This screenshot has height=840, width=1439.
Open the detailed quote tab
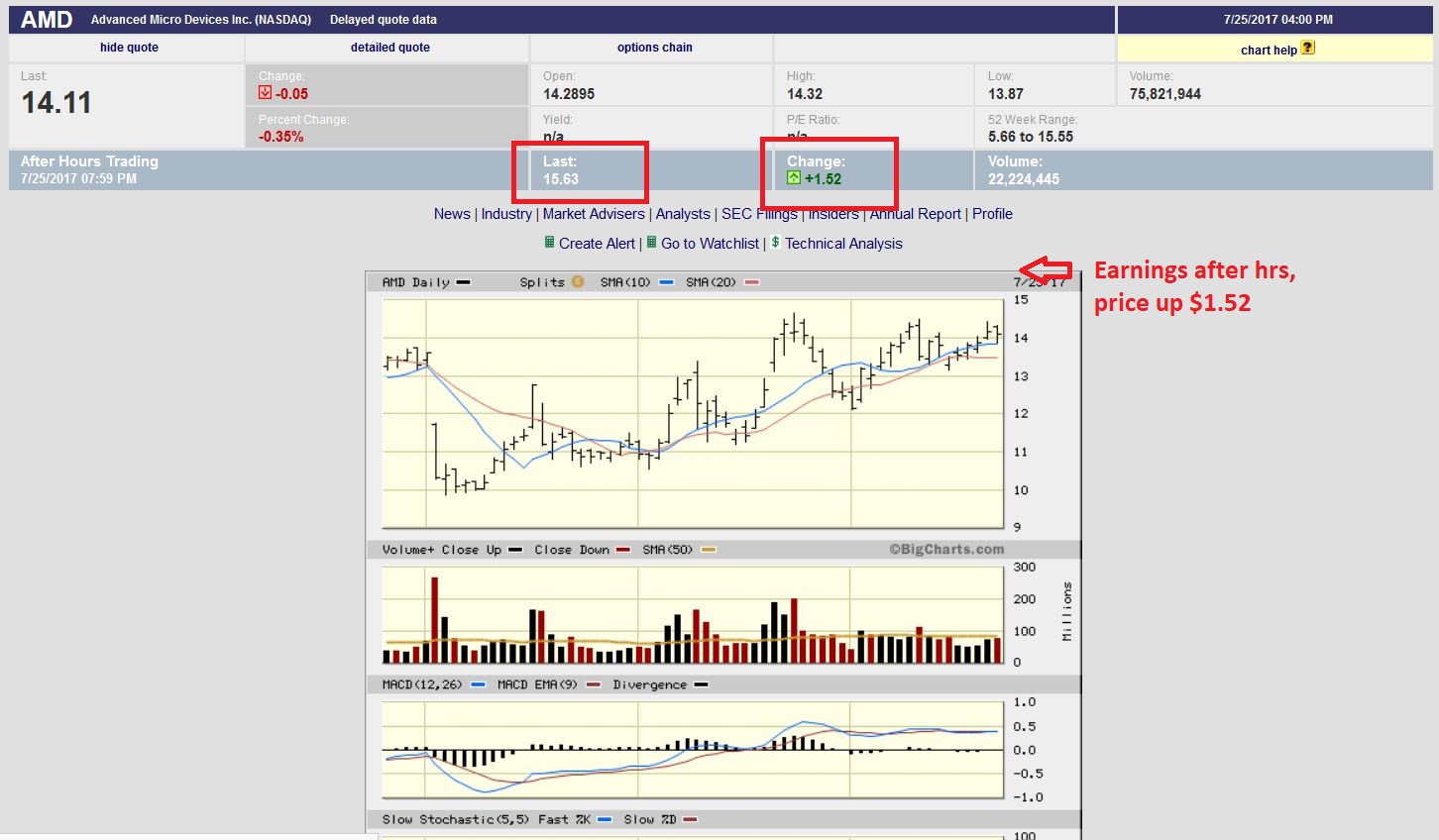[x=389, y=48]
